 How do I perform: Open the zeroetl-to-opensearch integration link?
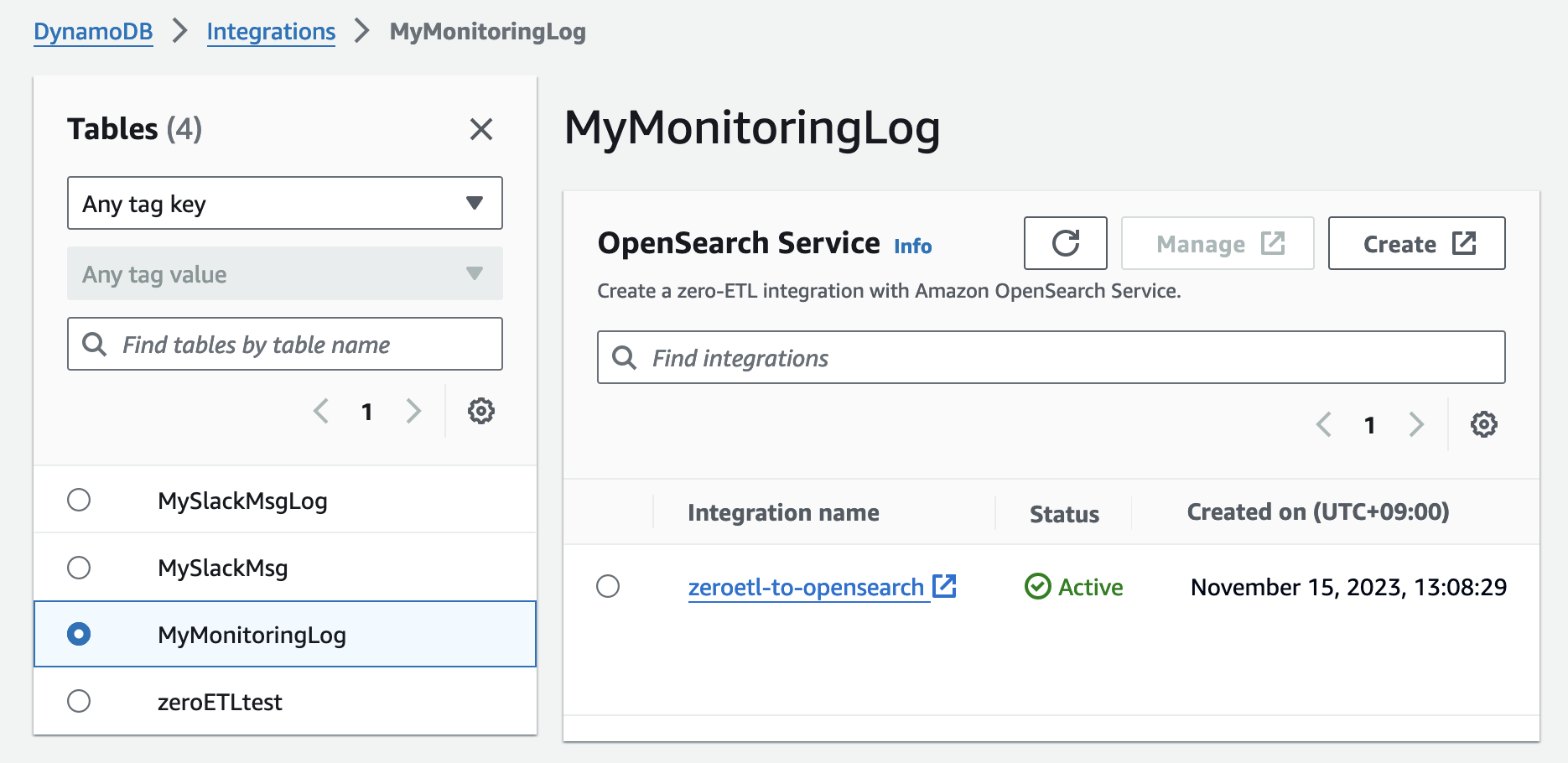click(x=806, y=587)
